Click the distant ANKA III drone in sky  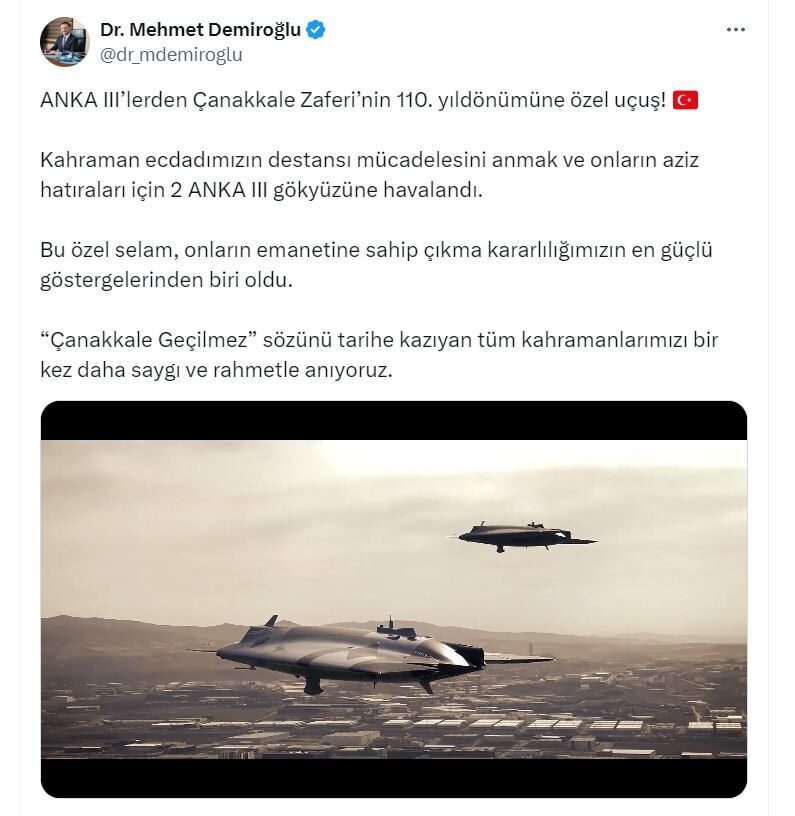(523, 537)
